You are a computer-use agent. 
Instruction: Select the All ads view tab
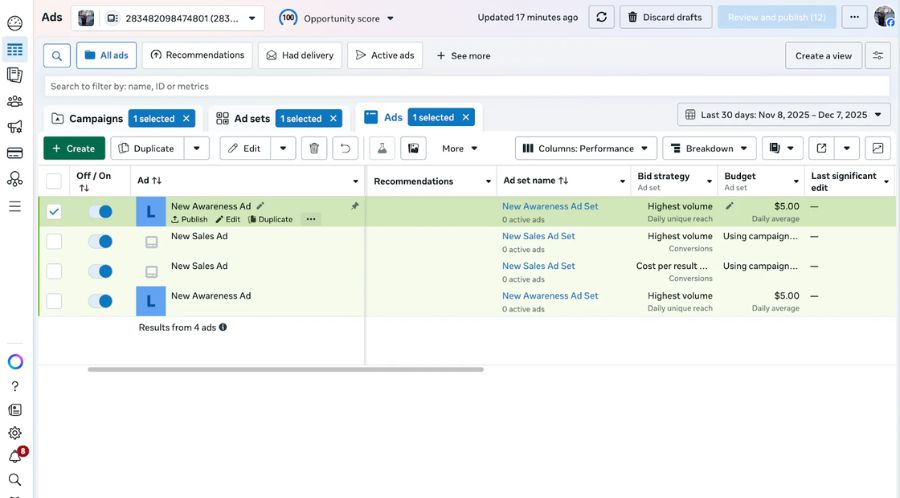point(106,56)
